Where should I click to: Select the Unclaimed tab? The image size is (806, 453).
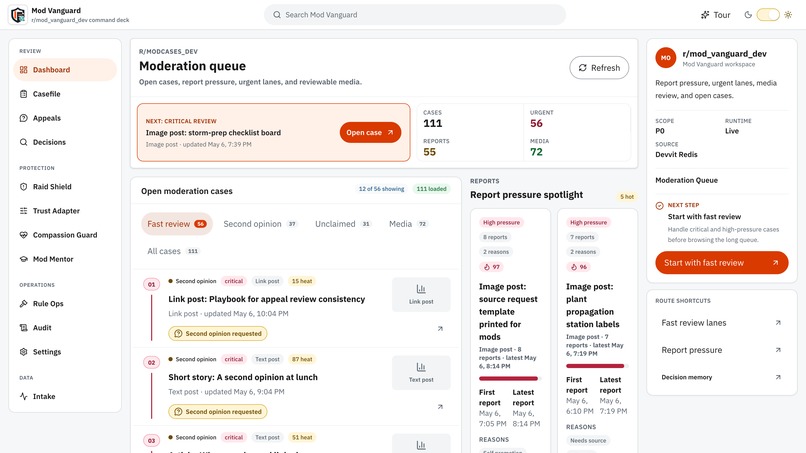coord(343,224)
